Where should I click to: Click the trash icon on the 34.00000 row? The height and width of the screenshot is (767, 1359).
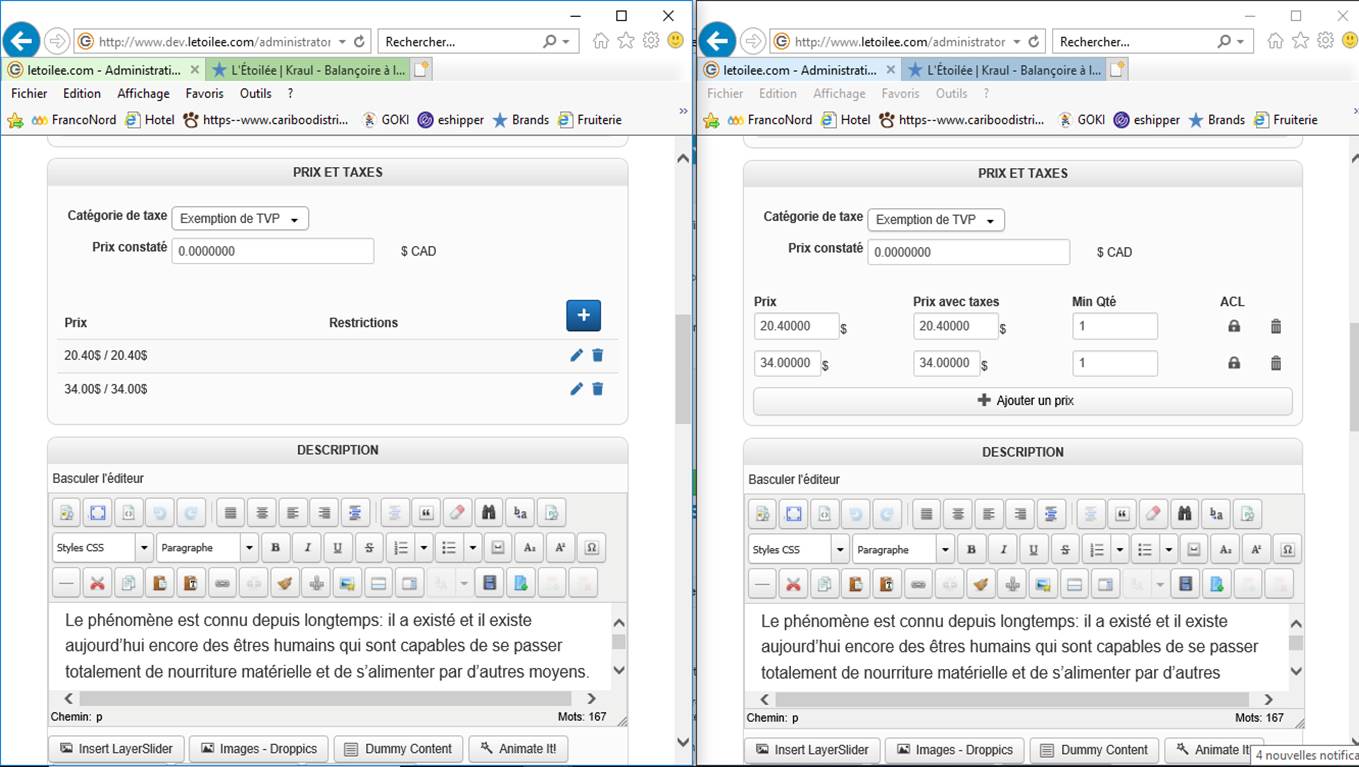tap(1276, 363)
